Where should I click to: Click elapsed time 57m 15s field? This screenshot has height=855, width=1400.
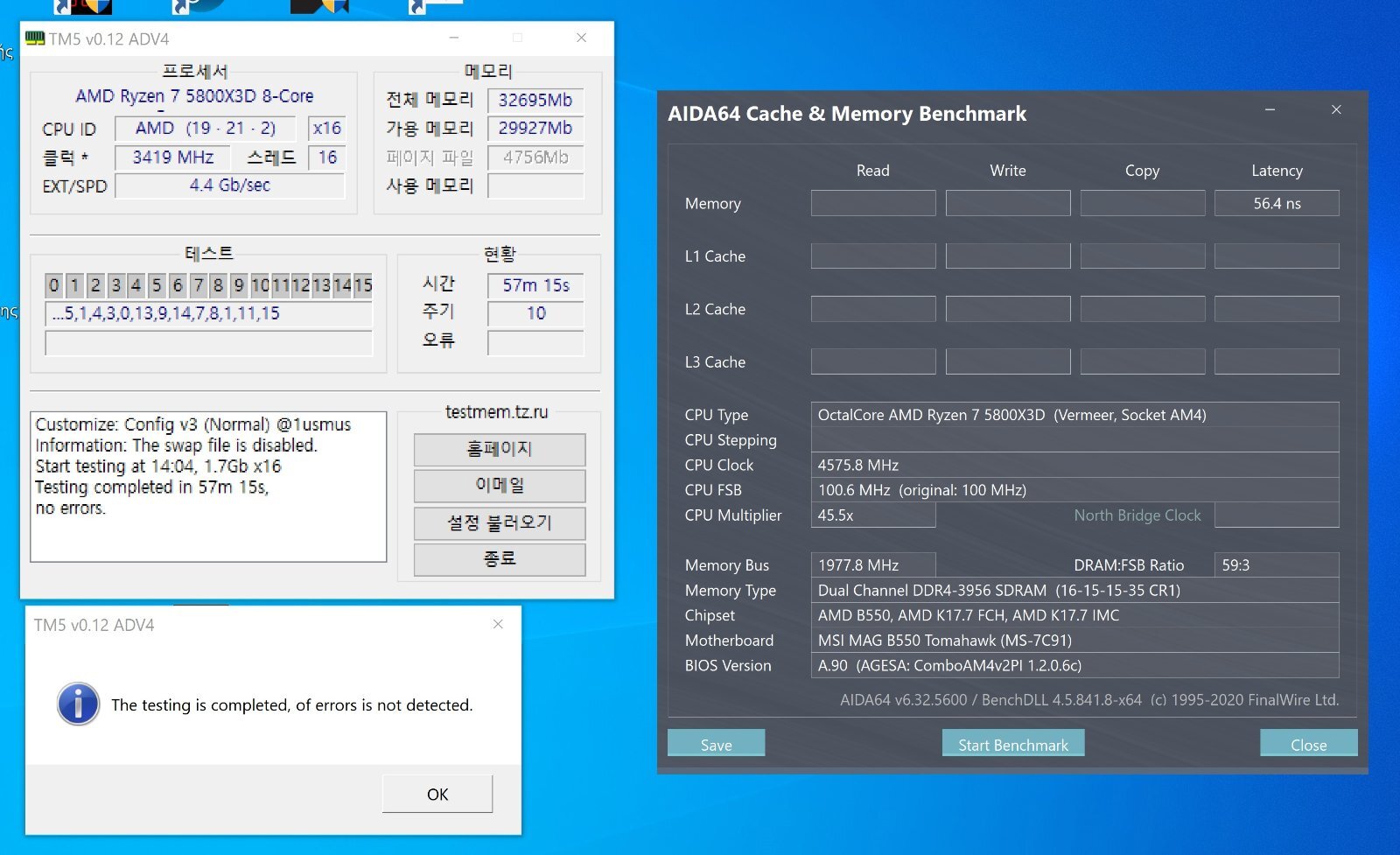tap(535, 285)
